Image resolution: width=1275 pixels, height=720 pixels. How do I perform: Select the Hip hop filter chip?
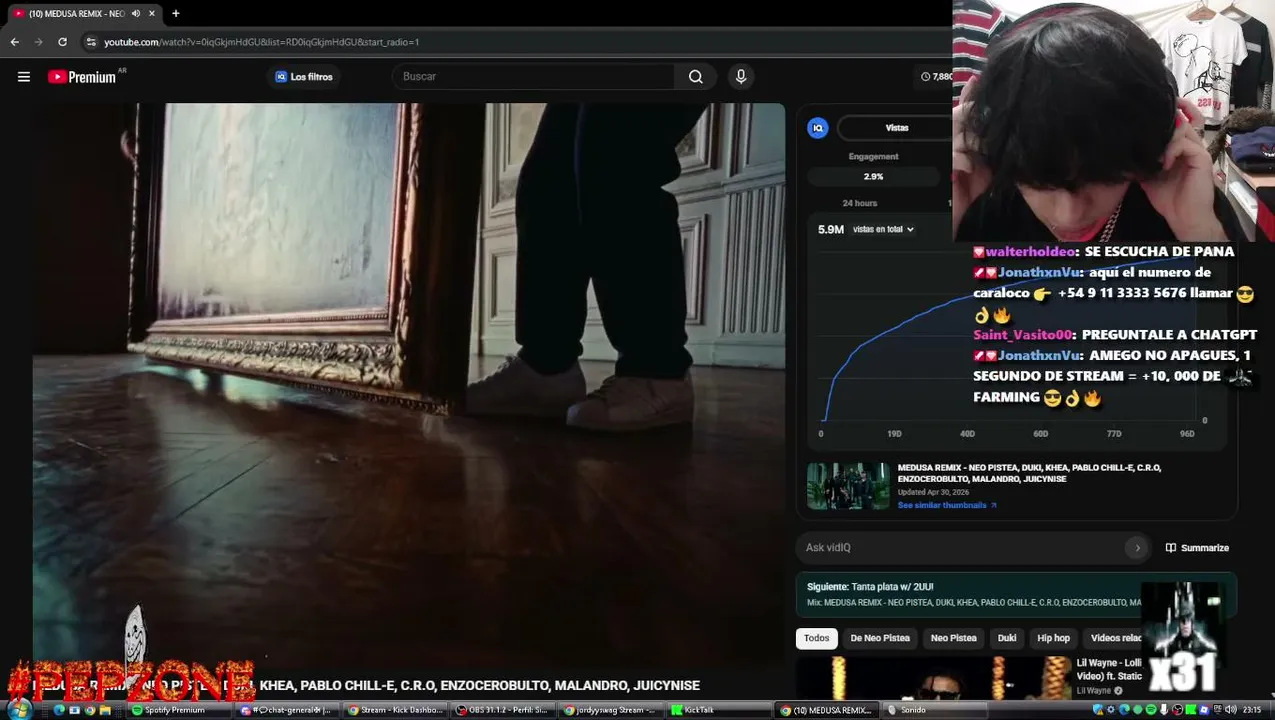pyautogui.click(x=1053, y=638)
